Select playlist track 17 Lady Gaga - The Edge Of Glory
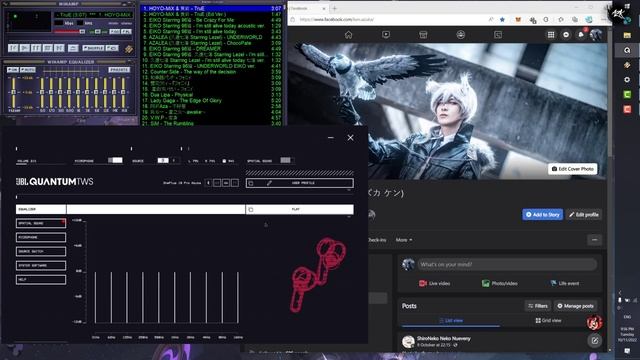 [x=211, y=100]
